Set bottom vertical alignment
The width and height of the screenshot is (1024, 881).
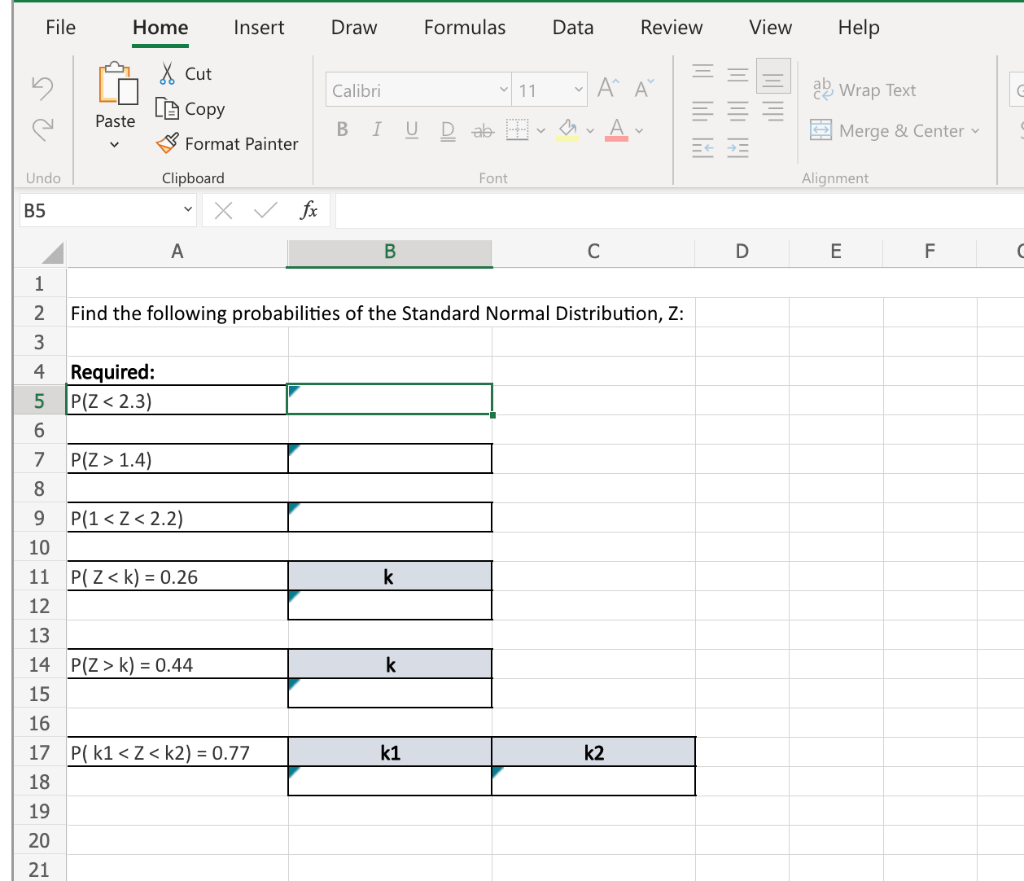tap(773, 76)
